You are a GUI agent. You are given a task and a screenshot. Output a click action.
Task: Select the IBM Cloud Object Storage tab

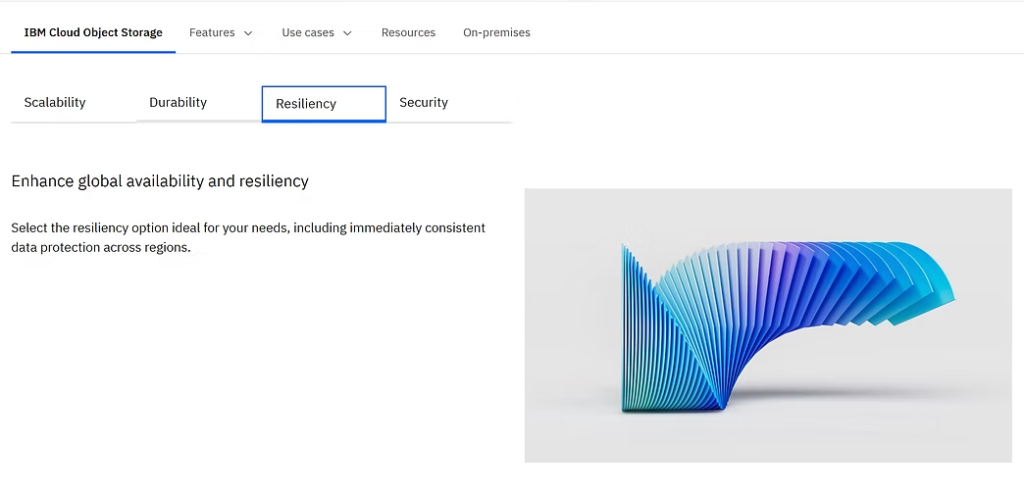pos(93,32)
